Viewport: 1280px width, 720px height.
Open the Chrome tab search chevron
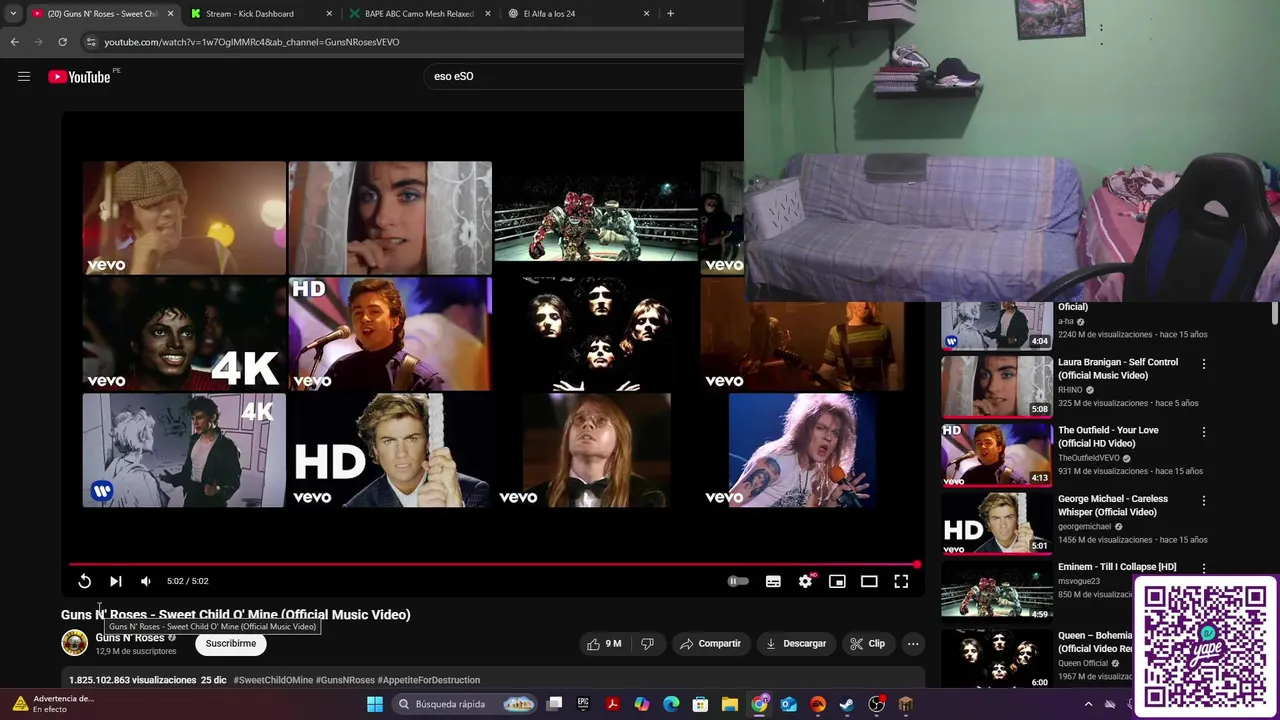click(x=12, y=14)
